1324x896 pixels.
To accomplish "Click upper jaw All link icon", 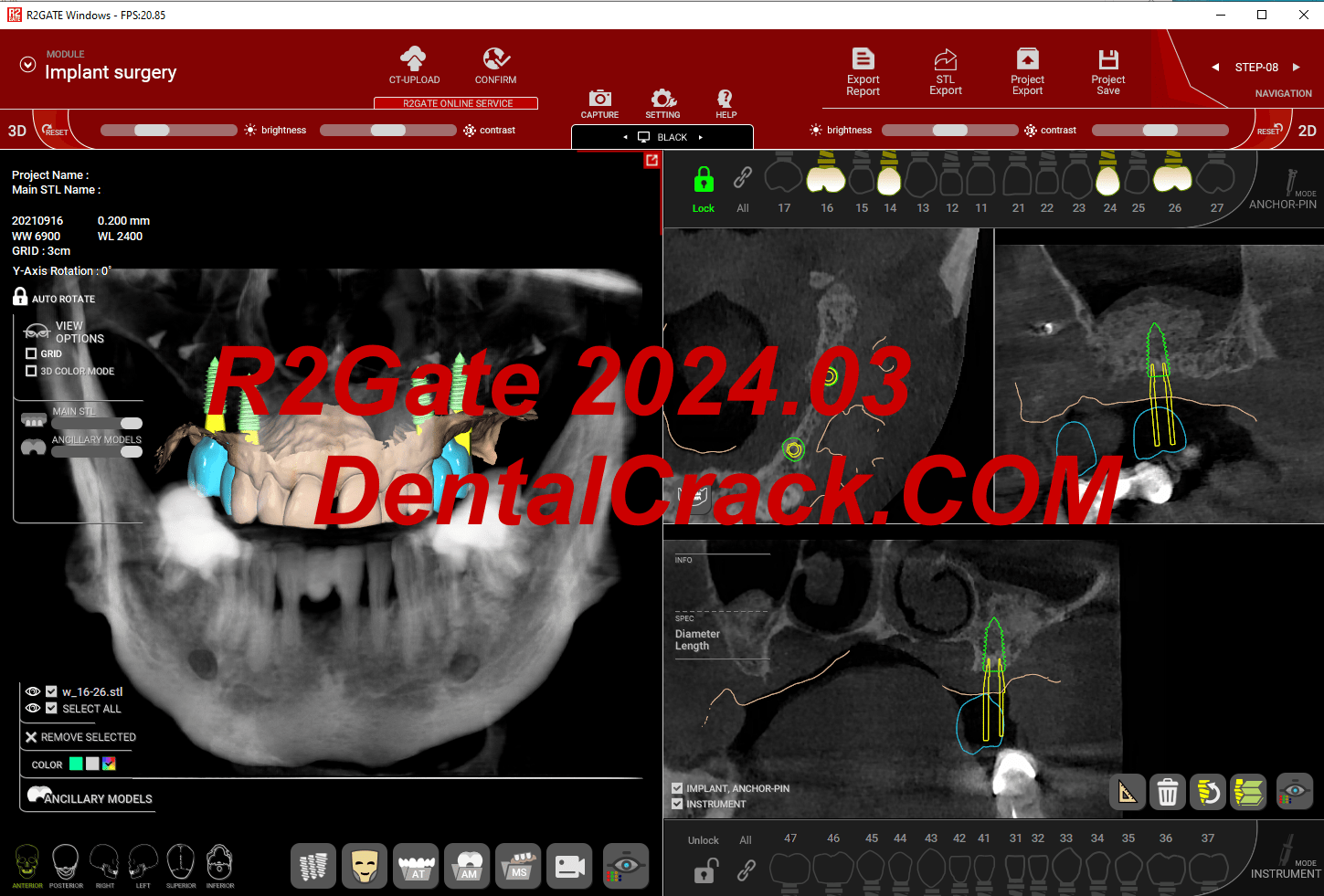I will pyautogui.click(x=743, y=179).
